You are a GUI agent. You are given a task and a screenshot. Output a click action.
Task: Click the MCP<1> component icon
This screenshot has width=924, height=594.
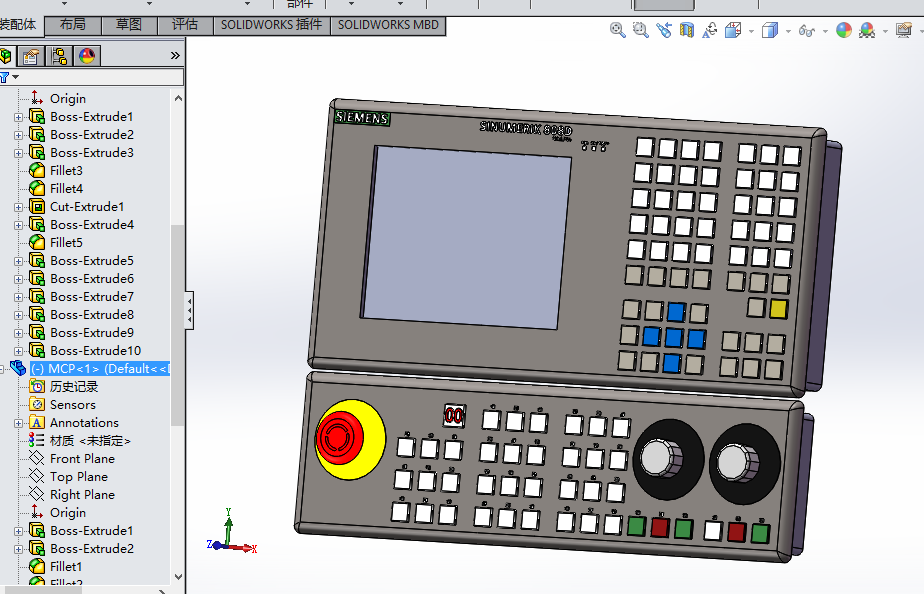coord(18,368)
